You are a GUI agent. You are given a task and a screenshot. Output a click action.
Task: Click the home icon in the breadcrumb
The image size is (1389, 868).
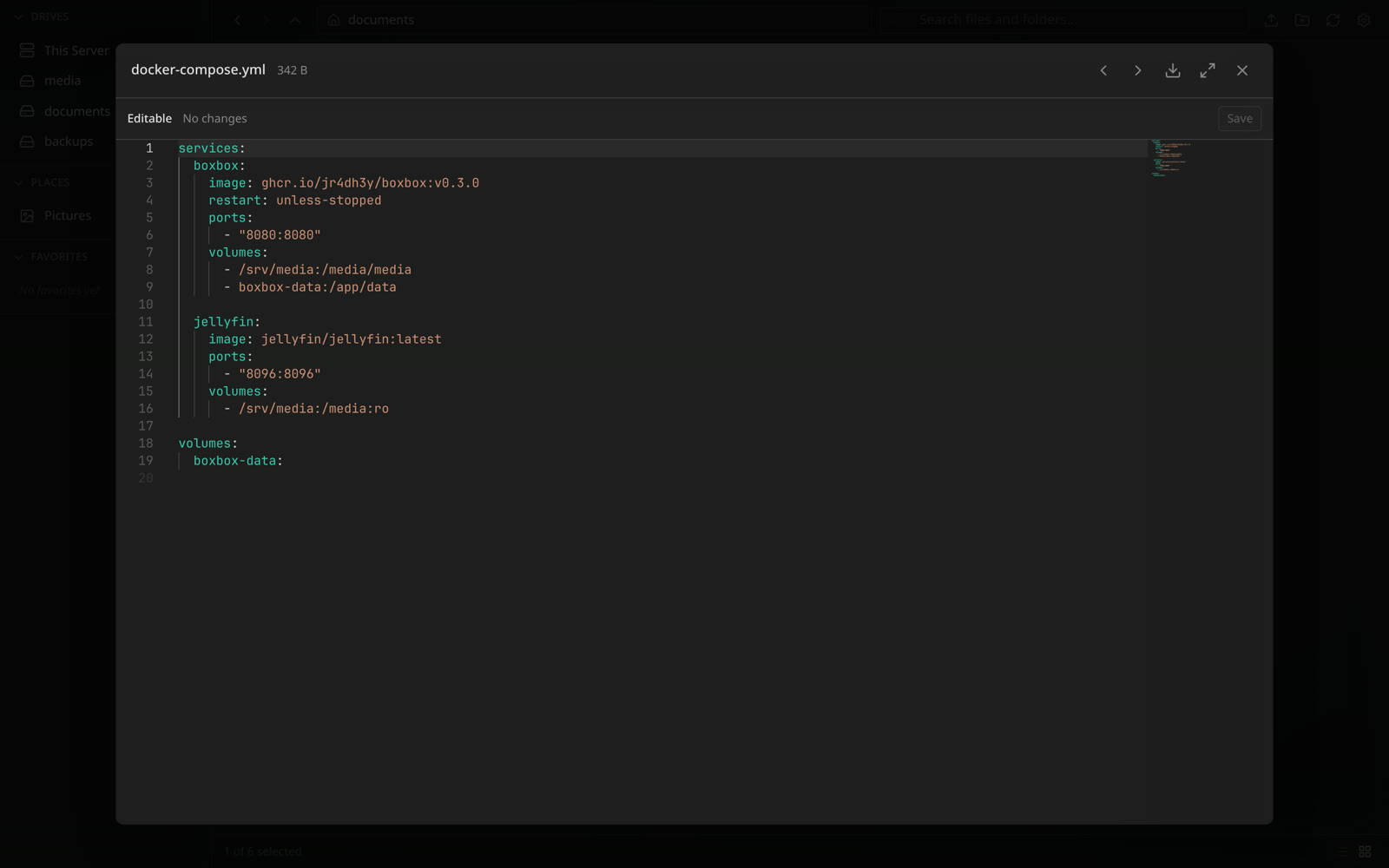pos(333,20)
